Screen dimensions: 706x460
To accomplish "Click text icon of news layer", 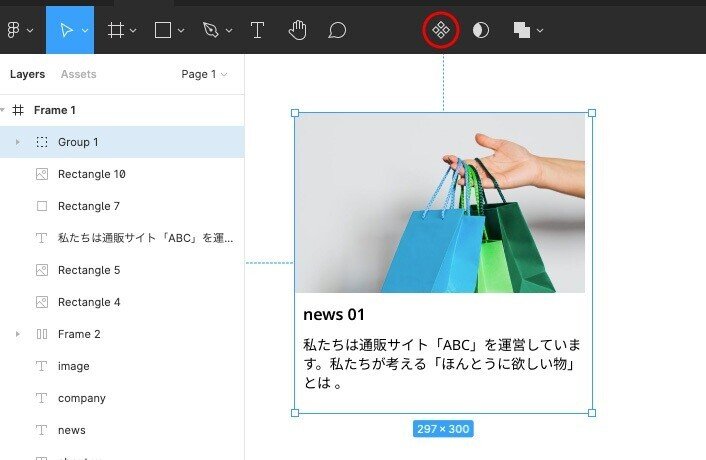I will point(41,430).
